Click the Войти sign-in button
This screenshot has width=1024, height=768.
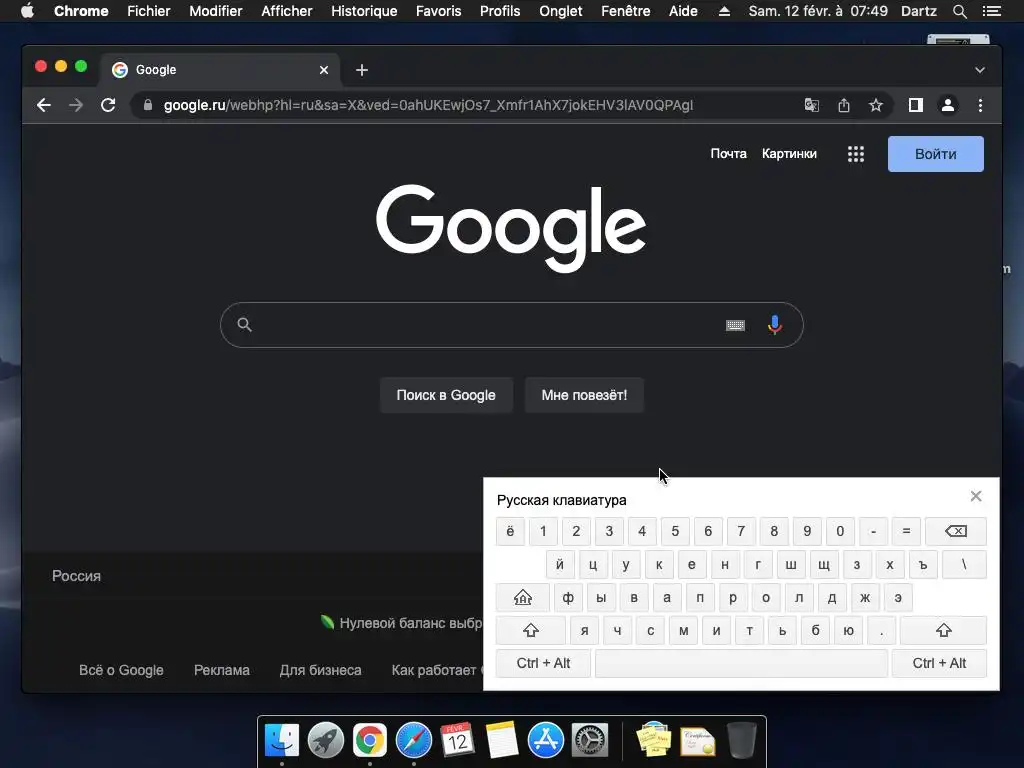point(935,154)
